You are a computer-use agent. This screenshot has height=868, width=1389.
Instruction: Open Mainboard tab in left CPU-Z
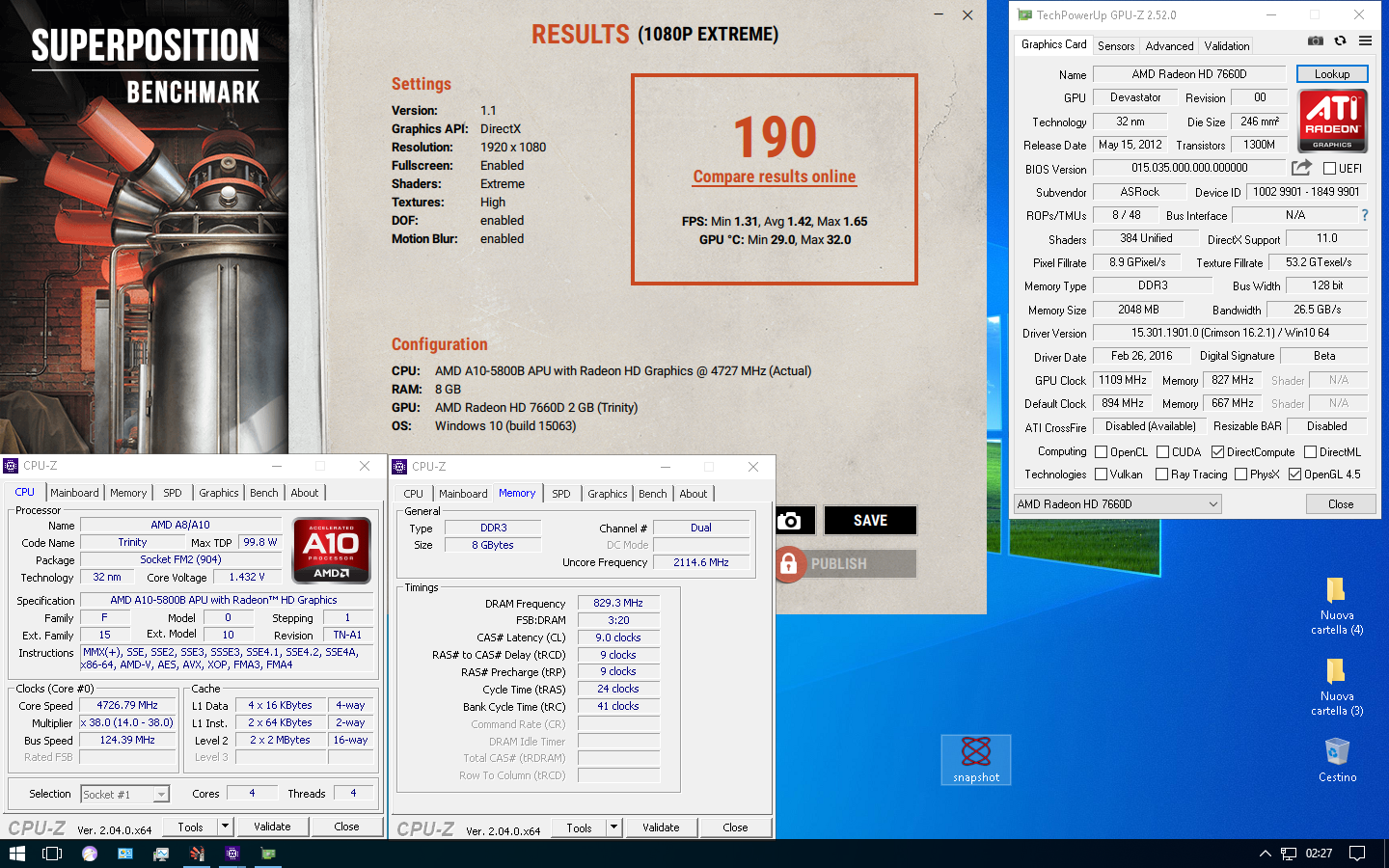tap(75, 493)
